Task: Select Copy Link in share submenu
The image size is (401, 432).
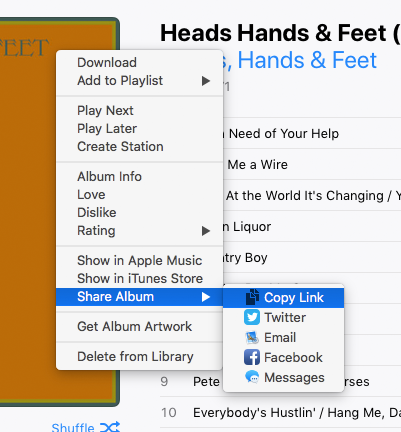Action: point(283,298)
